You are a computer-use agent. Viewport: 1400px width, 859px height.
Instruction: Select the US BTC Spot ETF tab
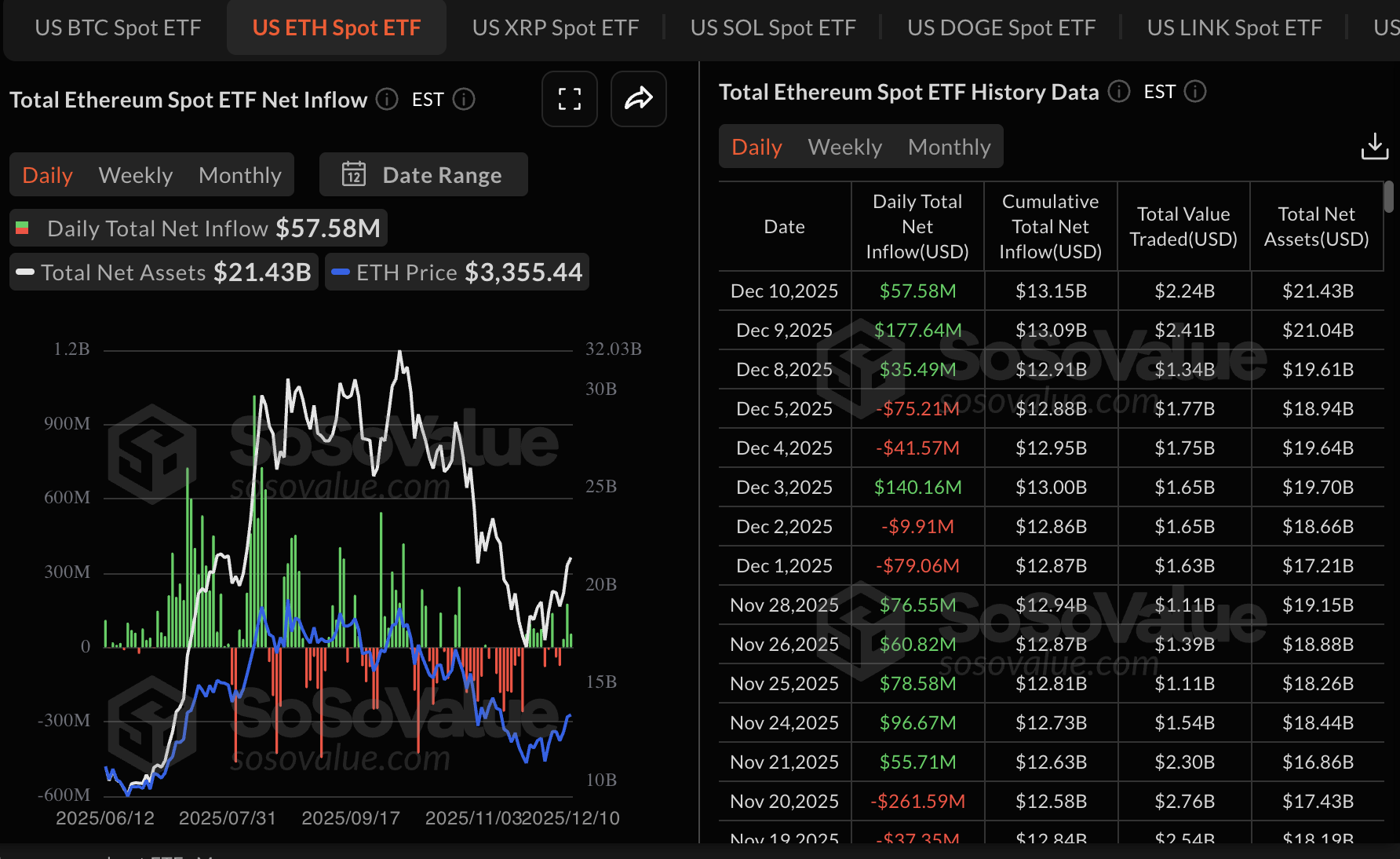117,27
